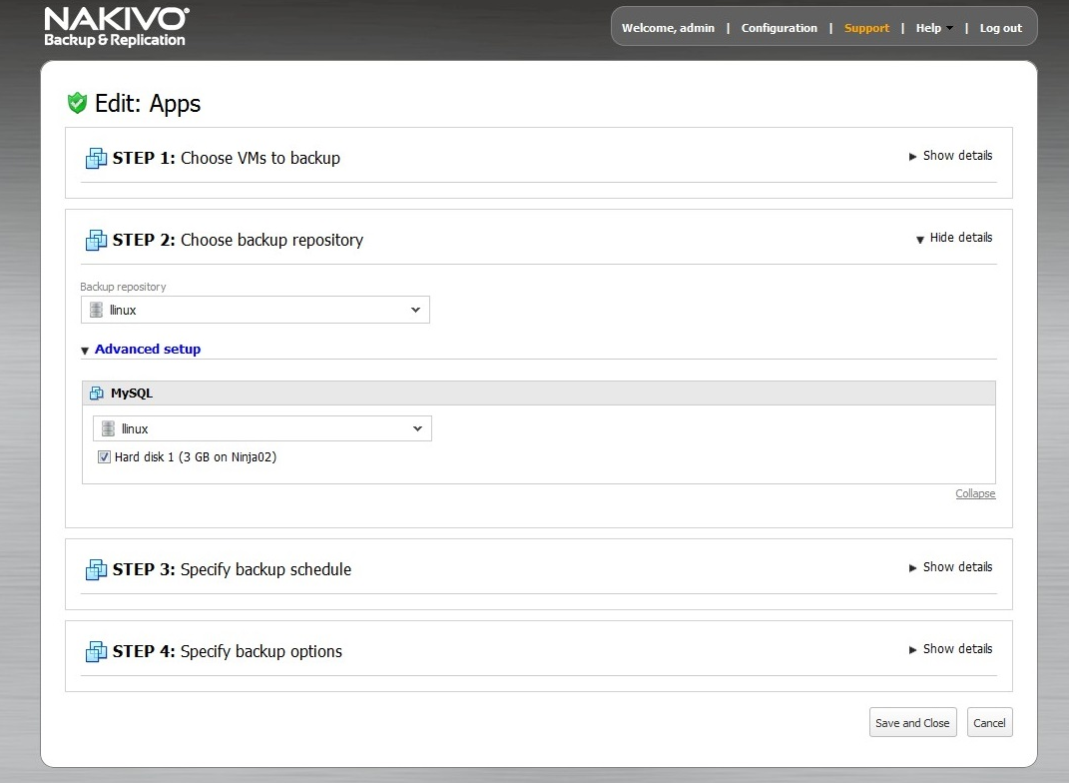This screenshot has width=1069, height=783.
Task: Cancel the job edit
Action: point(989,722)
